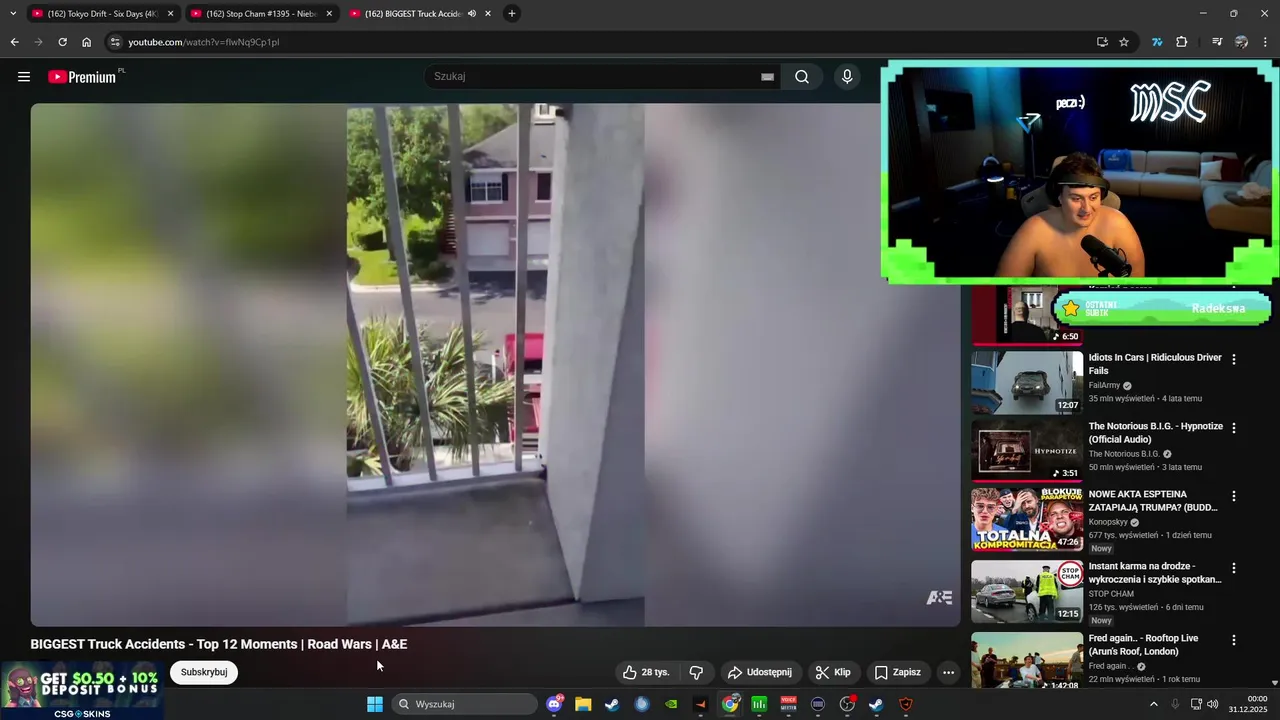Image resolution: width=1280 pixels, height=720 pixels.
Task: Open the YouTube hamburger guide menu
Action: pyautogui.click(x=24, y=77)
